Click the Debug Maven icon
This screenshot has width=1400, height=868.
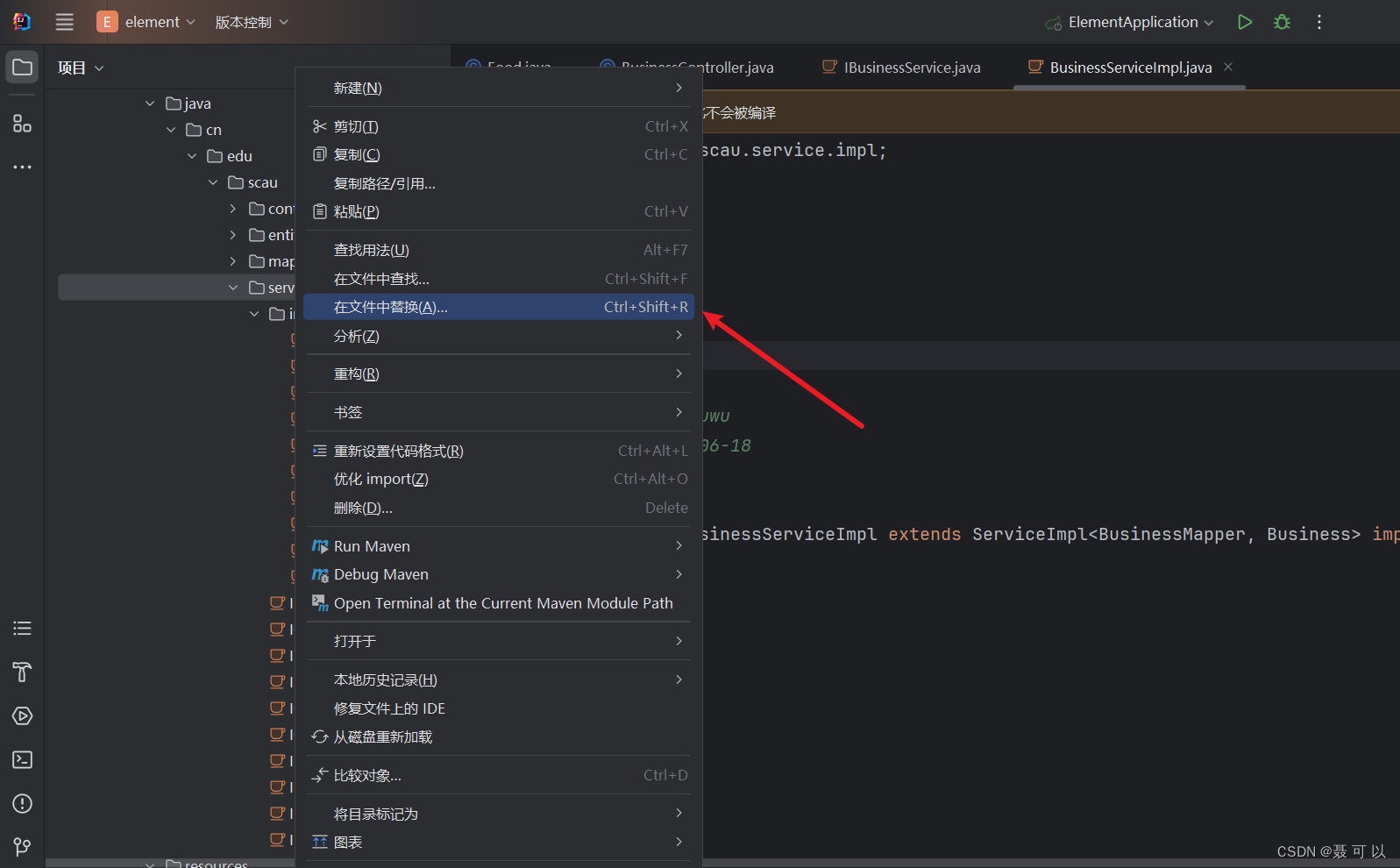(x=320, y=574)
